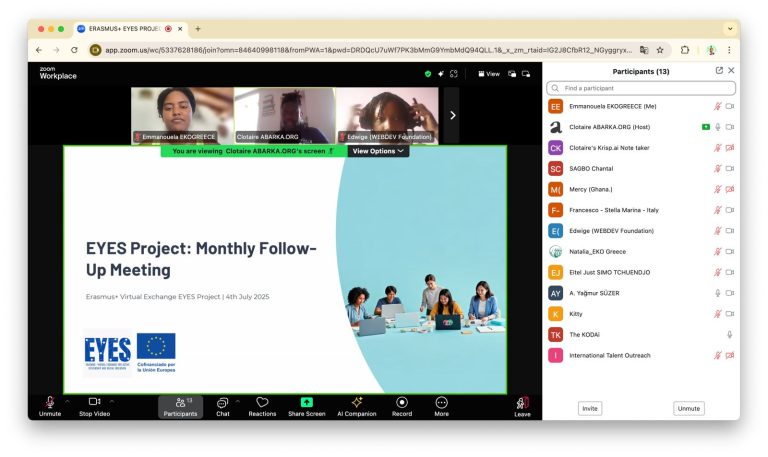
Task: Show next video thumbnails with arrow
Action: [452, 115]
